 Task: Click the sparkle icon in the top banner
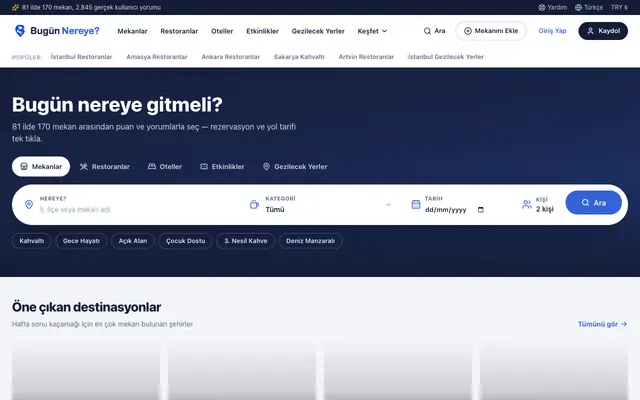click(x=16, y=7)
